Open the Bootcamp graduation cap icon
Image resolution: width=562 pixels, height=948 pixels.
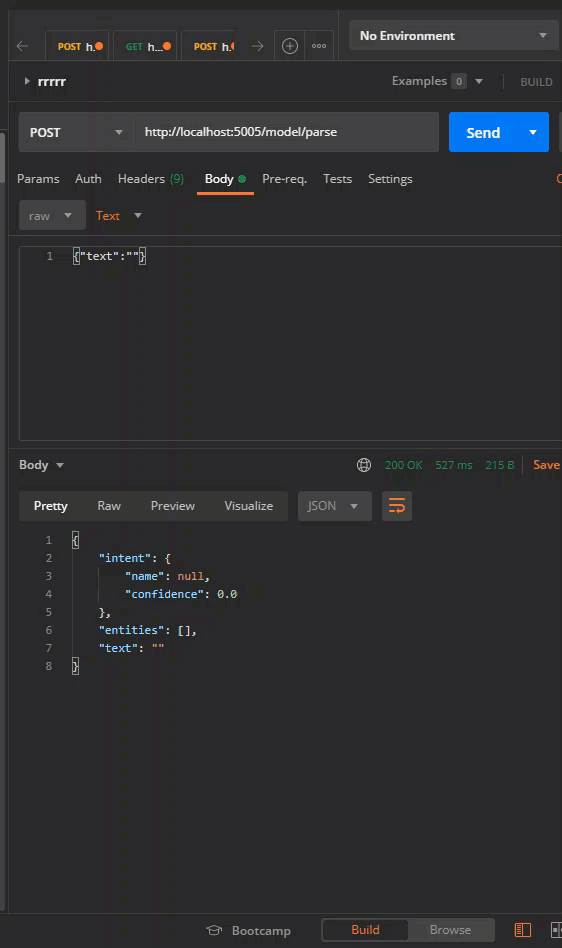[214, 930]
